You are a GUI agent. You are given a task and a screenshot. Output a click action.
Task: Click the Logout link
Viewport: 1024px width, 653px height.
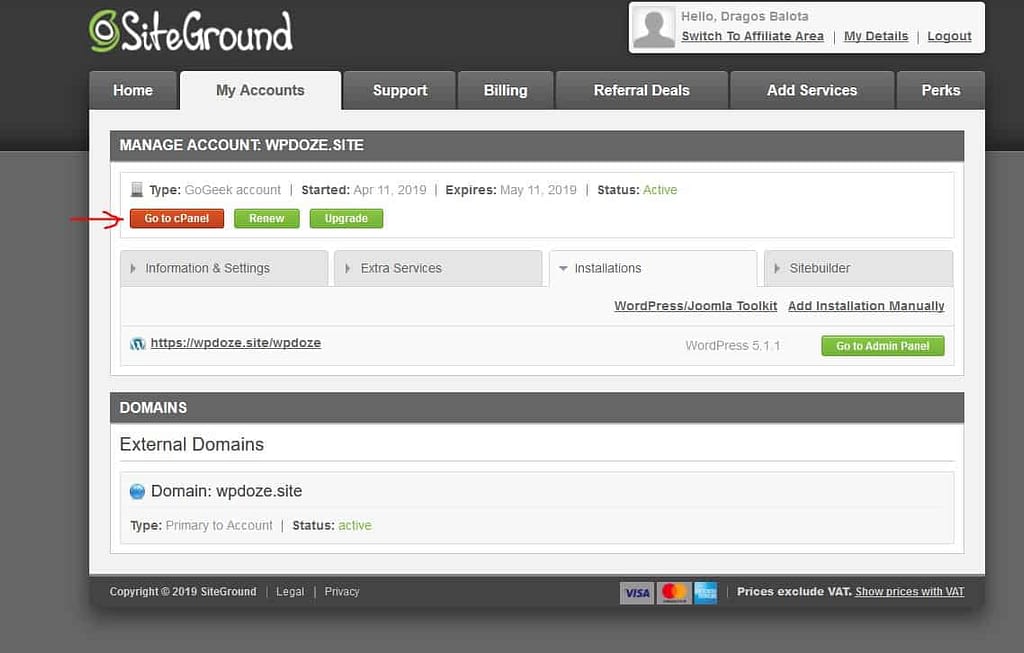949,37
